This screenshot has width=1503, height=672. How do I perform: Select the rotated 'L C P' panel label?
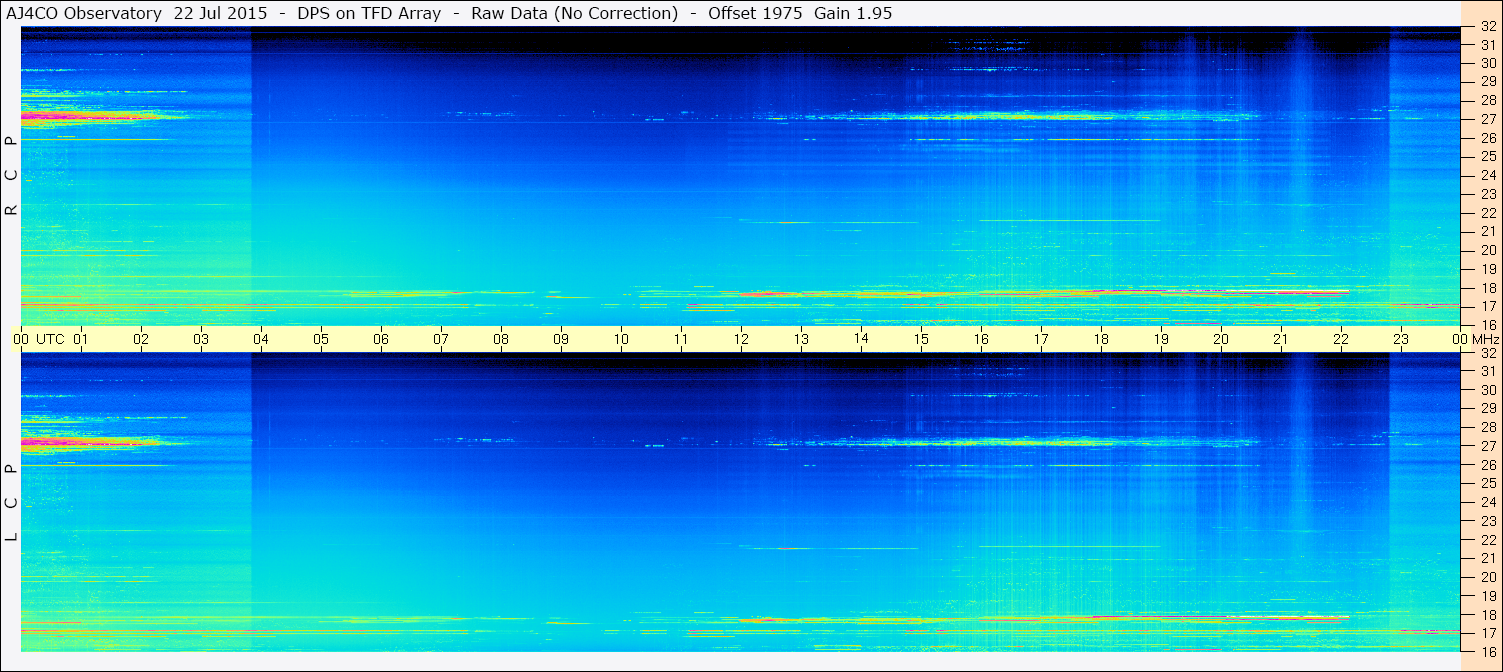(x=12, y=503)
